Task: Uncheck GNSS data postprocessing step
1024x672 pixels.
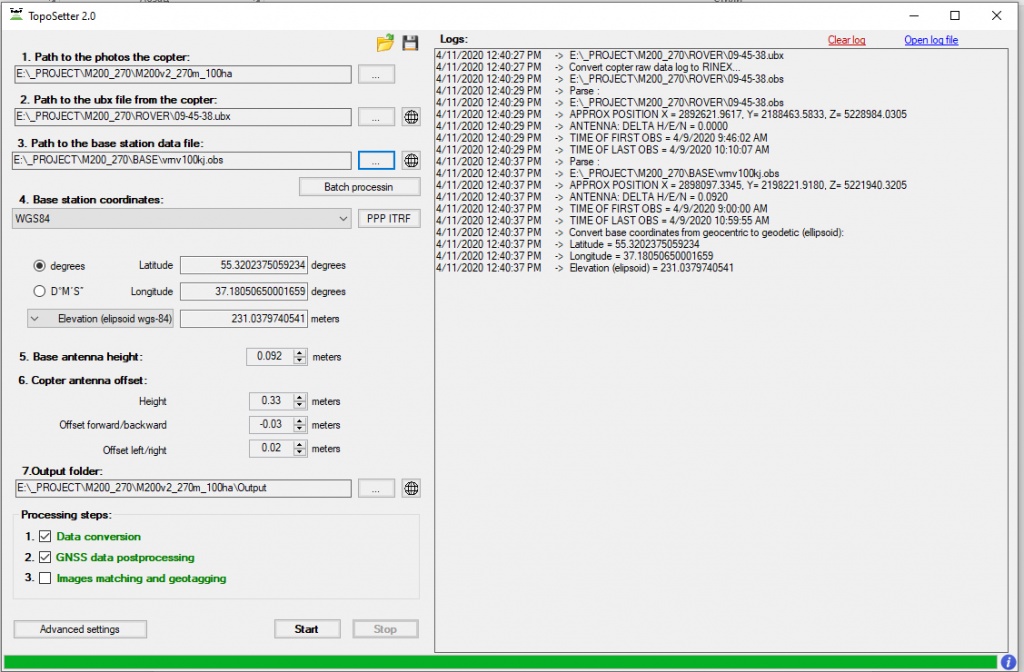Action: (x=45, y=558)
